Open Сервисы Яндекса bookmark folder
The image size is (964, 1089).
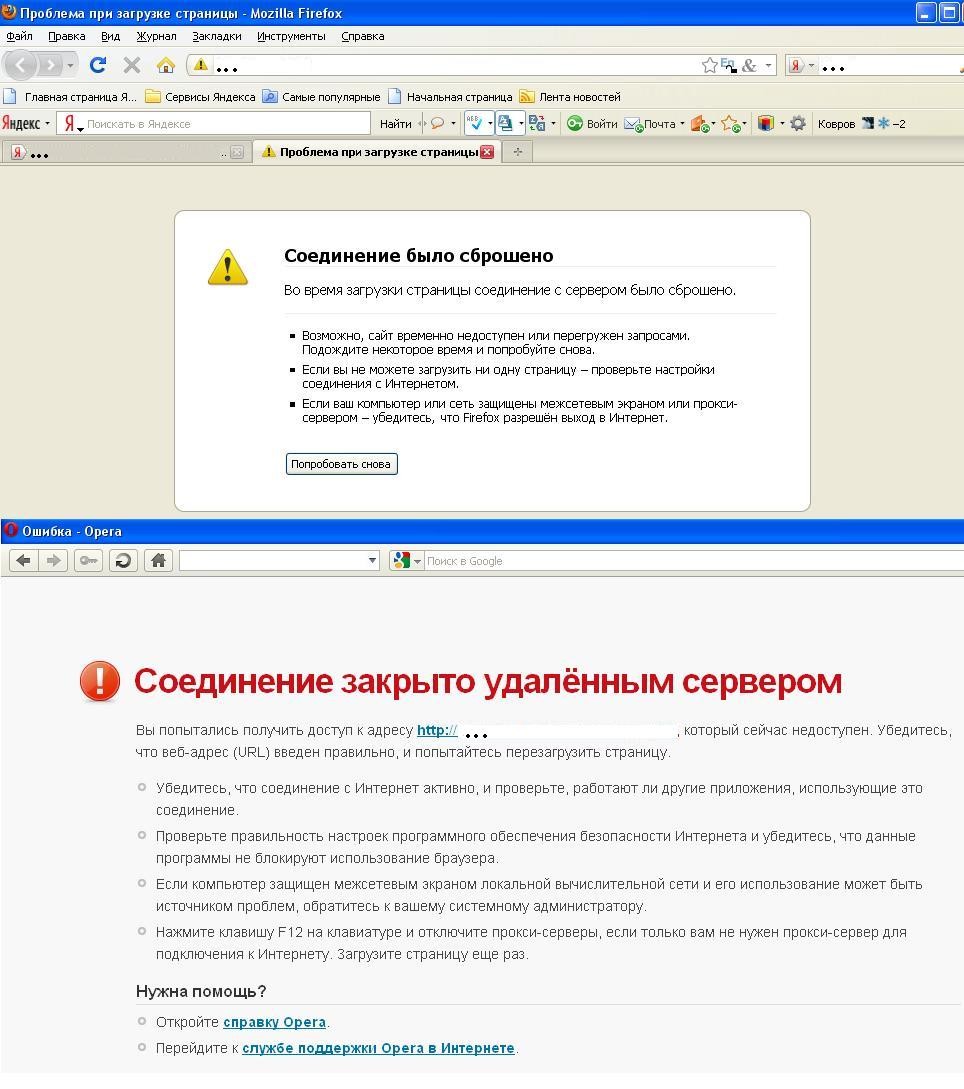pos(200,97)
